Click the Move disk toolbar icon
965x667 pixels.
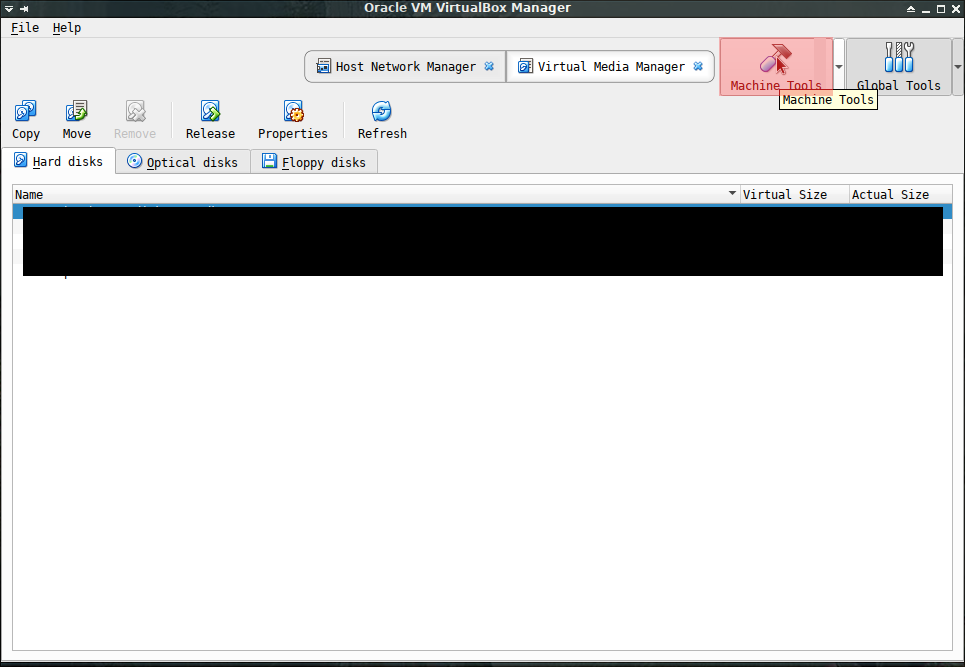coord(76,121)
